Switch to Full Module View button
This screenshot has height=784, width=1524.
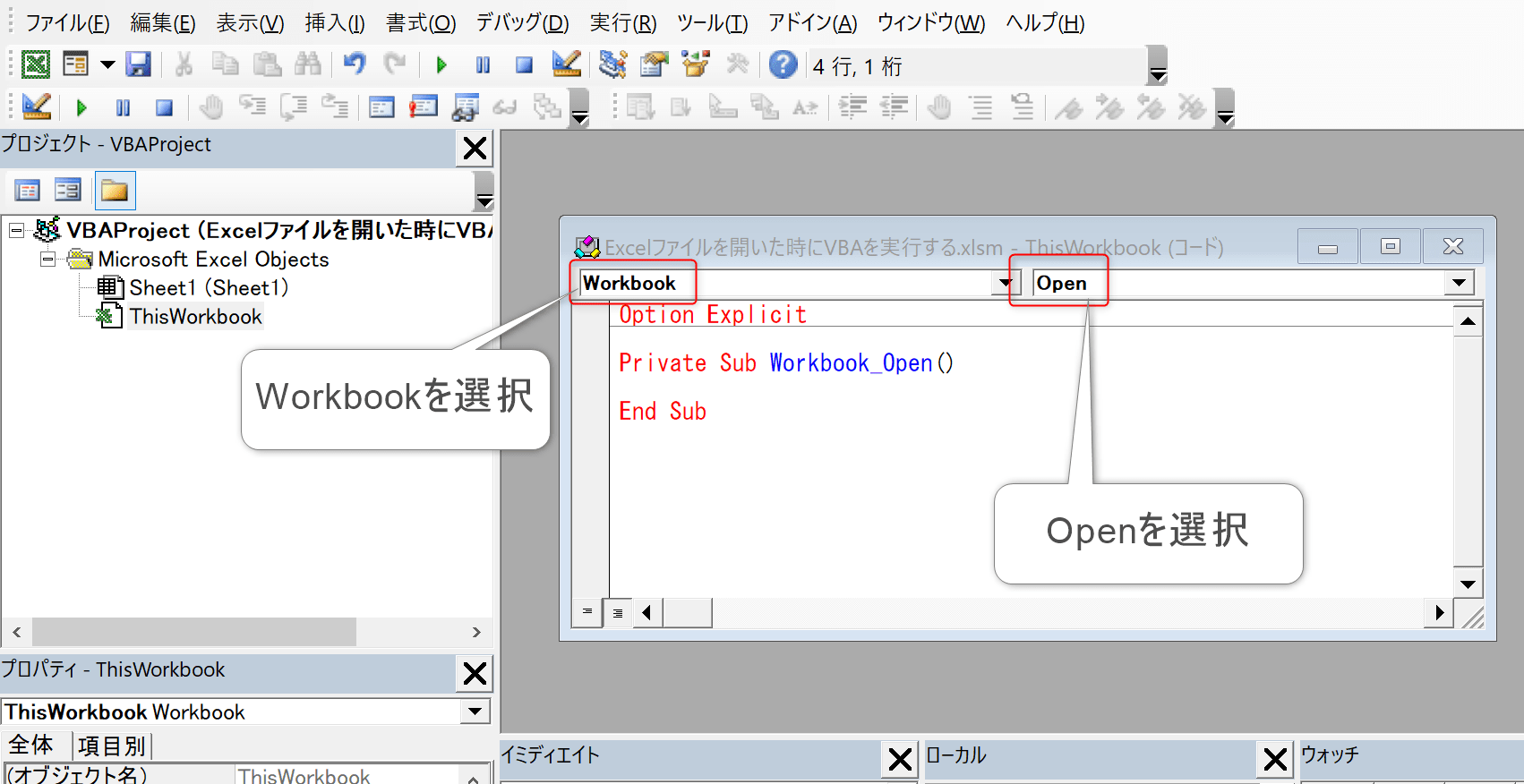(x=618, y=612)
